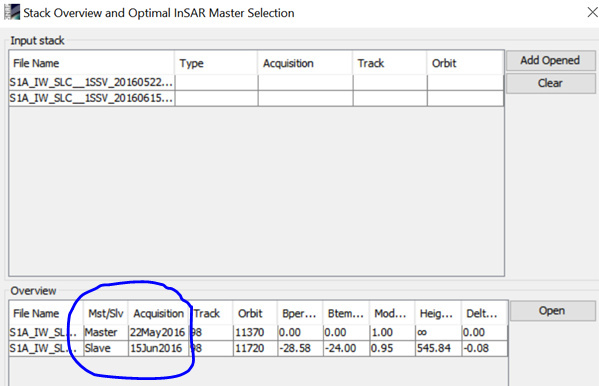Click the Track header in Input stack
The height and width of the screenshot is (386, 599).
pyautogui.click(x=389, y=63)
